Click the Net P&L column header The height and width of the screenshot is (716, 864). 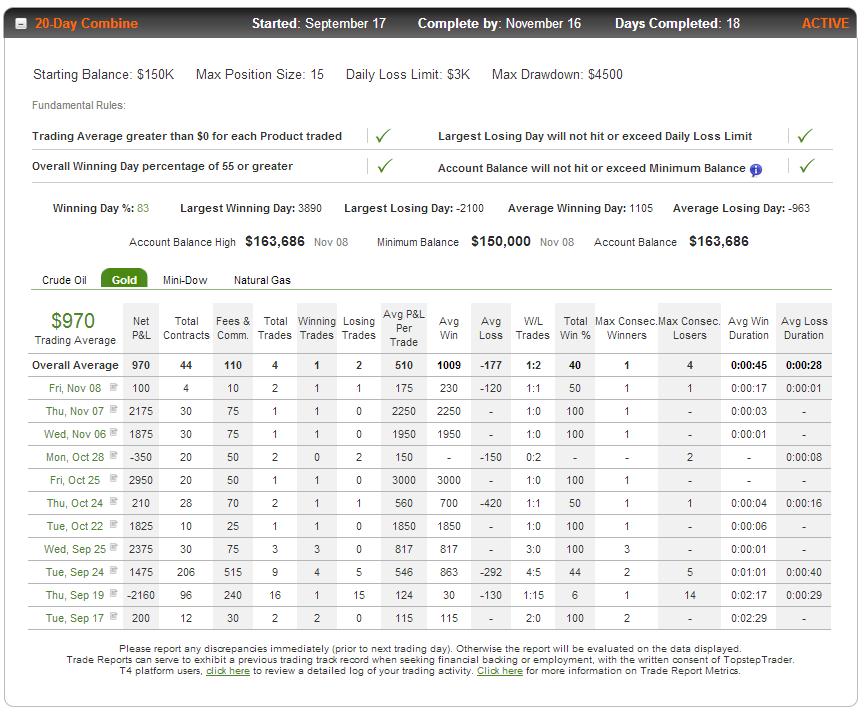click(141, 328)
